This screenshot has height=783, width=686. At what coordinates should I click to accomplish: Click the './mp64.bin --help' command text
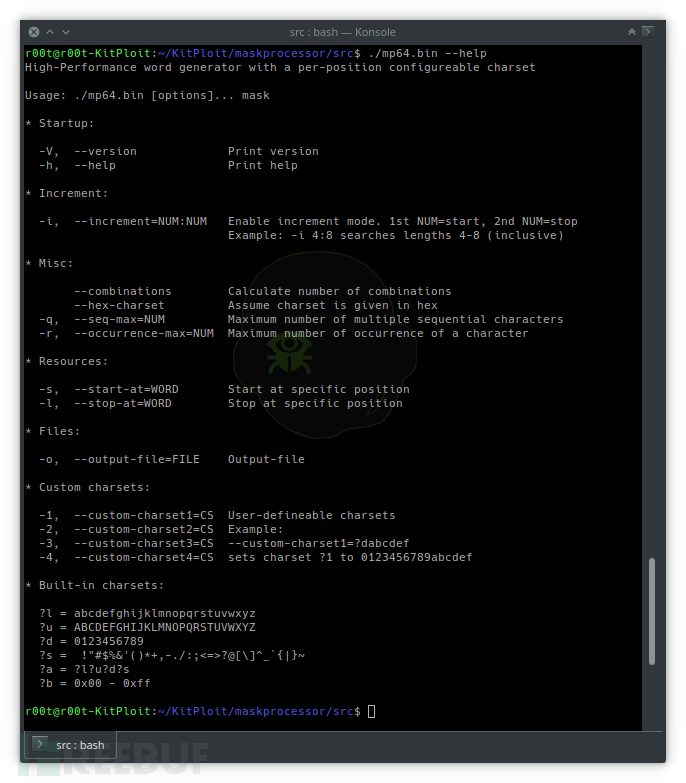(x=427, y=53)
